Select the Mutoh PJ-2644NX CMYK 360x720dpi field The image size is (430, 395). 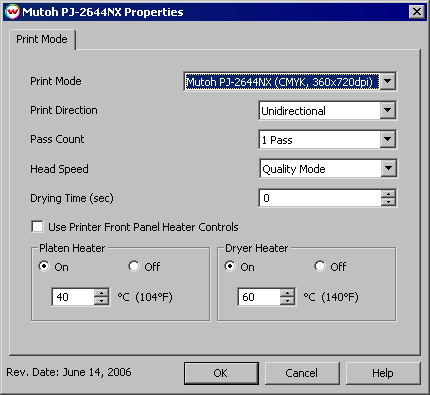tap(282, 81)
